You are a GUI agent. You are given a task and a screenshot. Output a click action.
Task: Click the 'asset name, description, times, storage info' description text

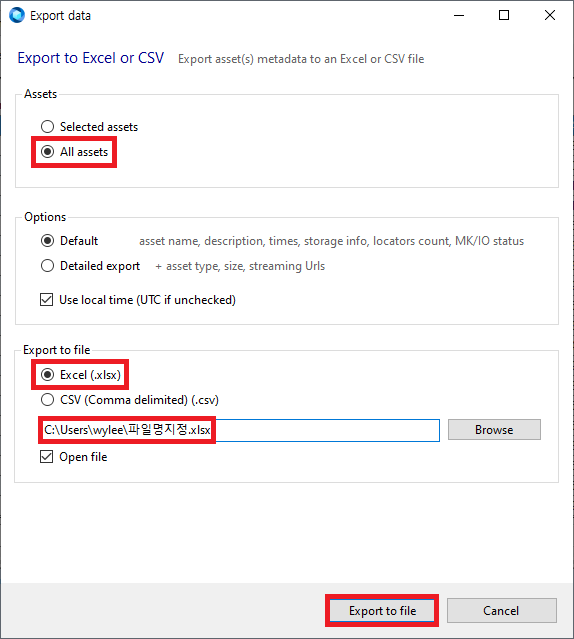(332, 241)
